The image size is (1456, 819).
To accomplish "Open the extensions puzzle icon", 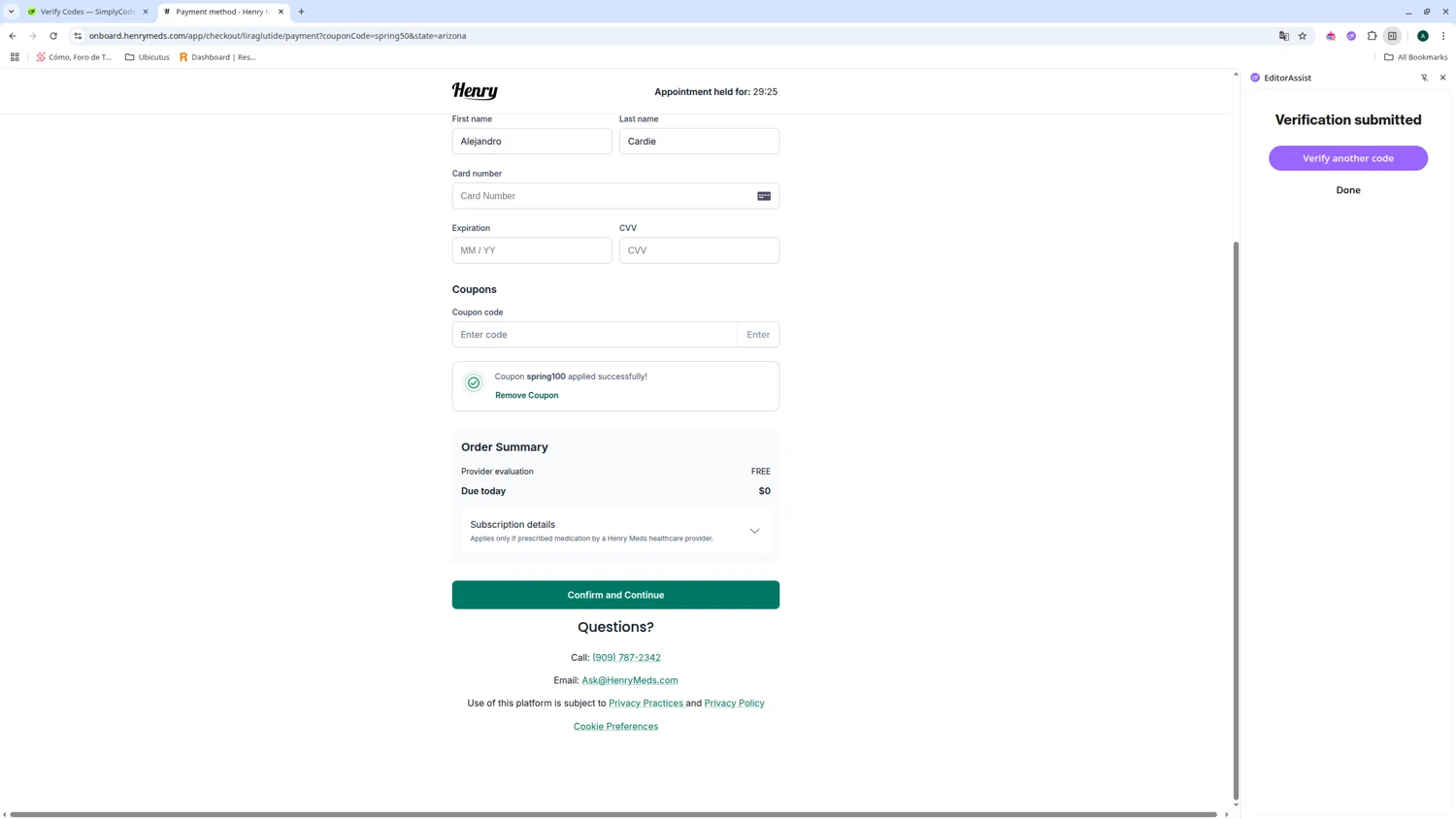I will [x=1372, y=36].
